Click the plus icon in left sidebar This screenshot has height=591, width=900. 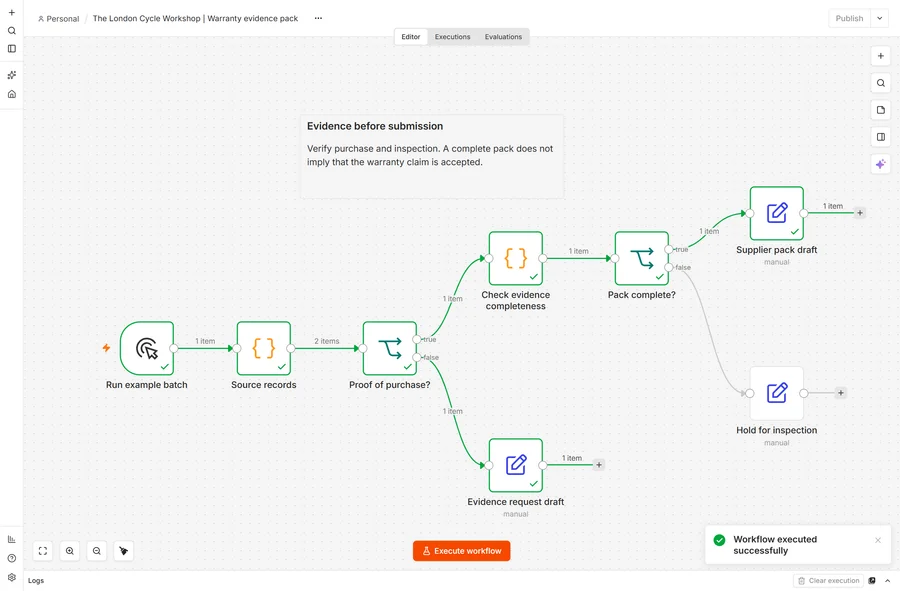11,13
